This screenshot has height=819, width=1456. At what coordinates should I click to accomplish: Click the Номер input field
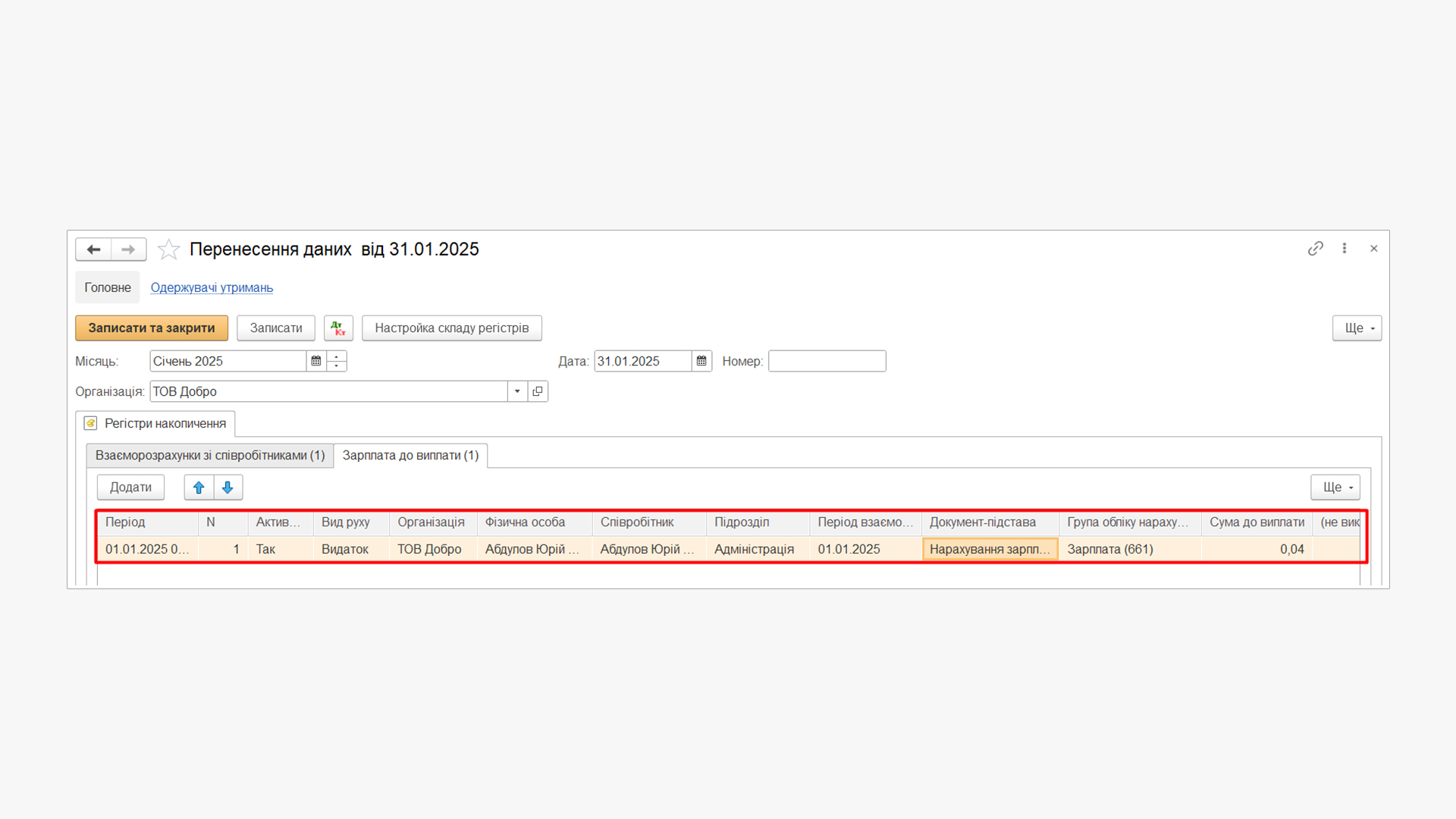coord(827,362)
